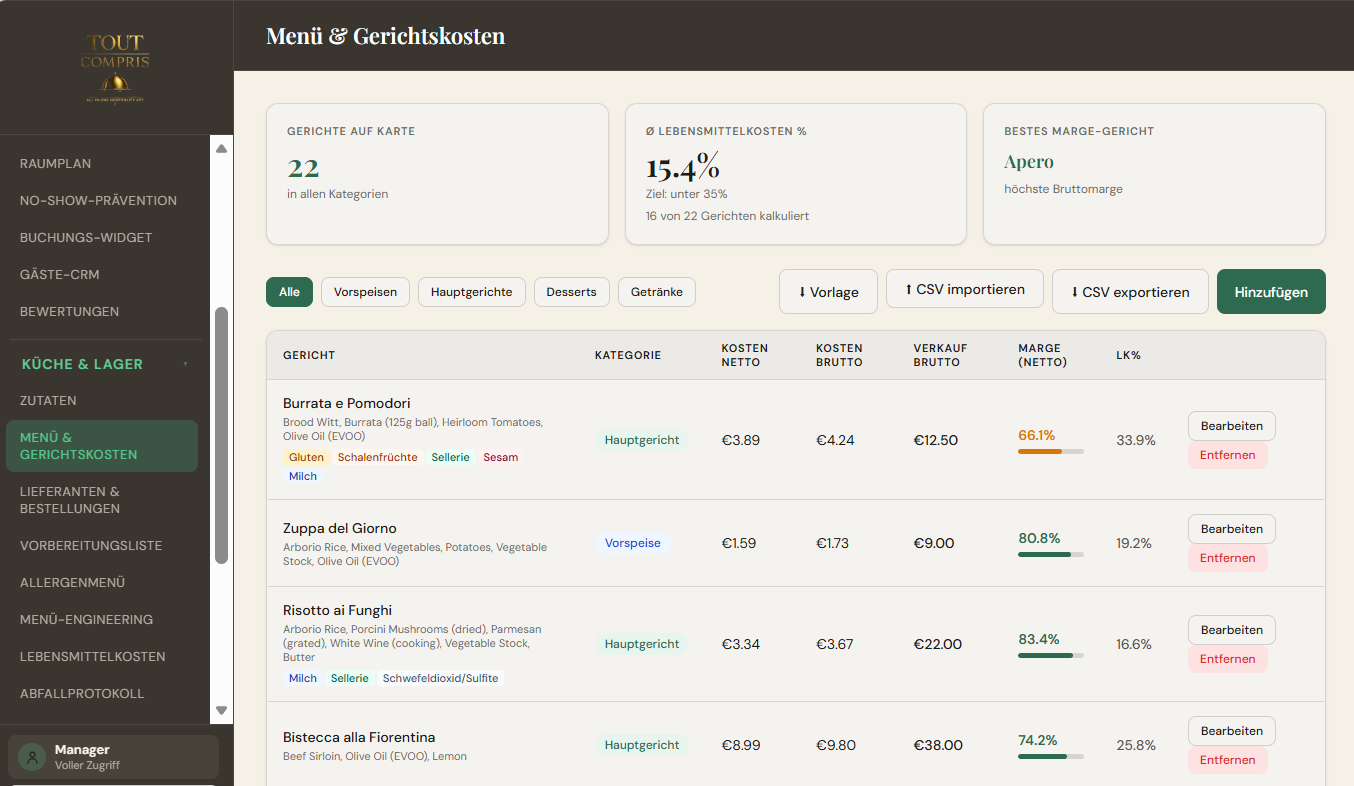Screen dimensions: 1354x786
Task: Add a new dish with Hinzufügen
Action: 1271,292
